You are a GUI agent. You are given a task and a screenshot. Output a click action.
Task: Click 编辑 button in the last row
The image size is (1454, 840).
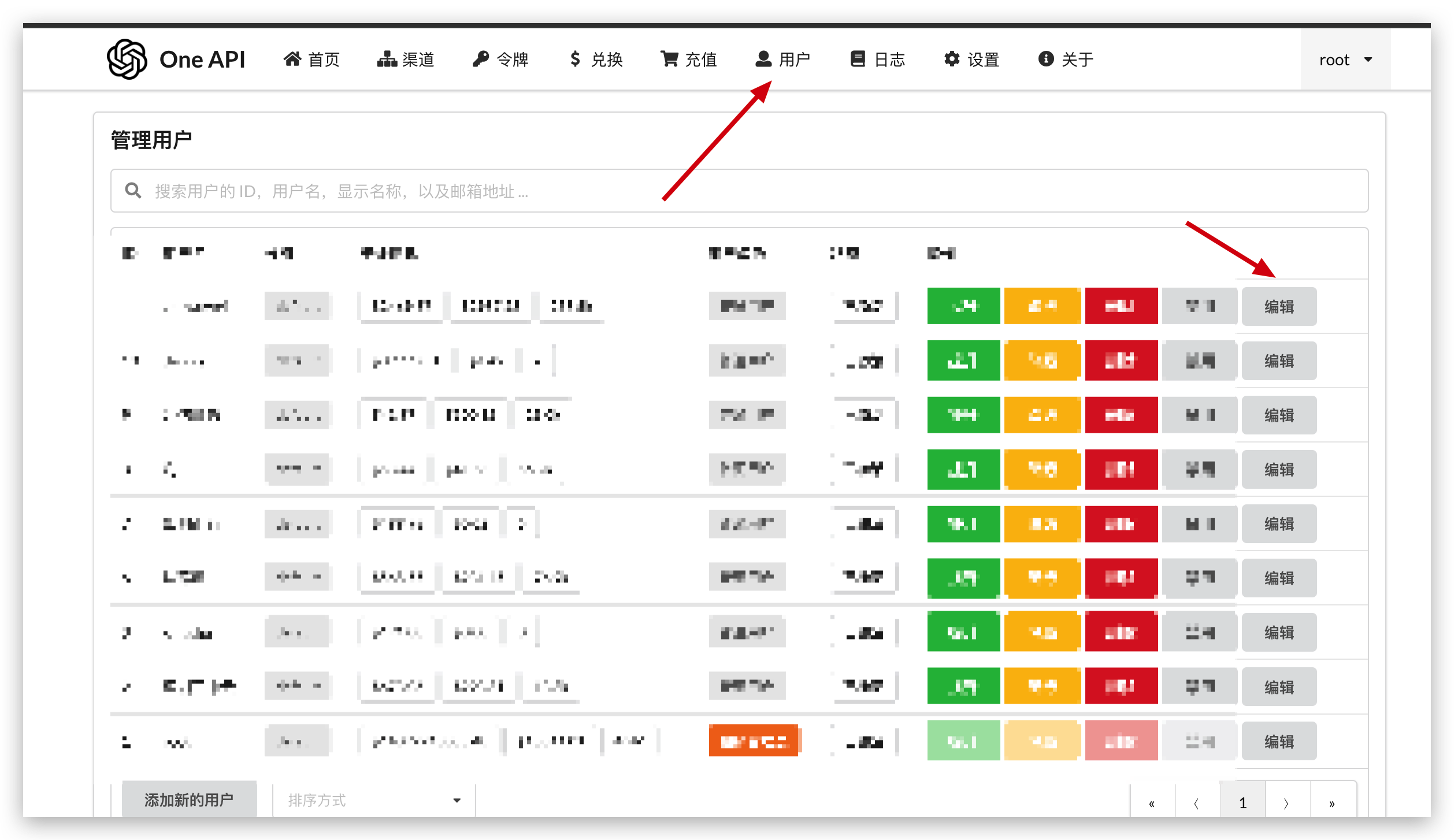pyautogui.click(x=1279, y=741)
